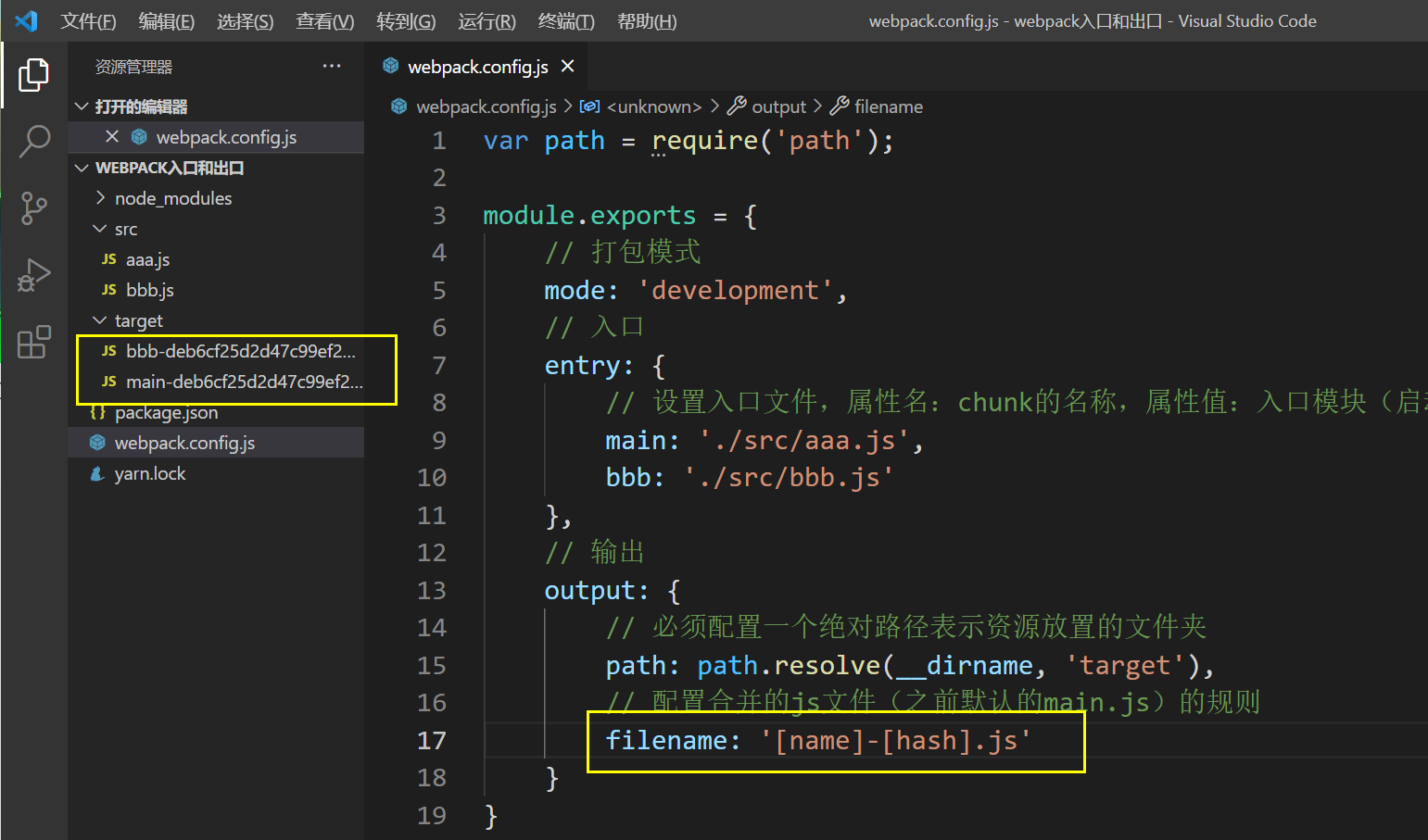Image resolution: width=1428 pixels, height=840 pixels.
Task: Click the 'target' string on line 15
Action: 1125,665
